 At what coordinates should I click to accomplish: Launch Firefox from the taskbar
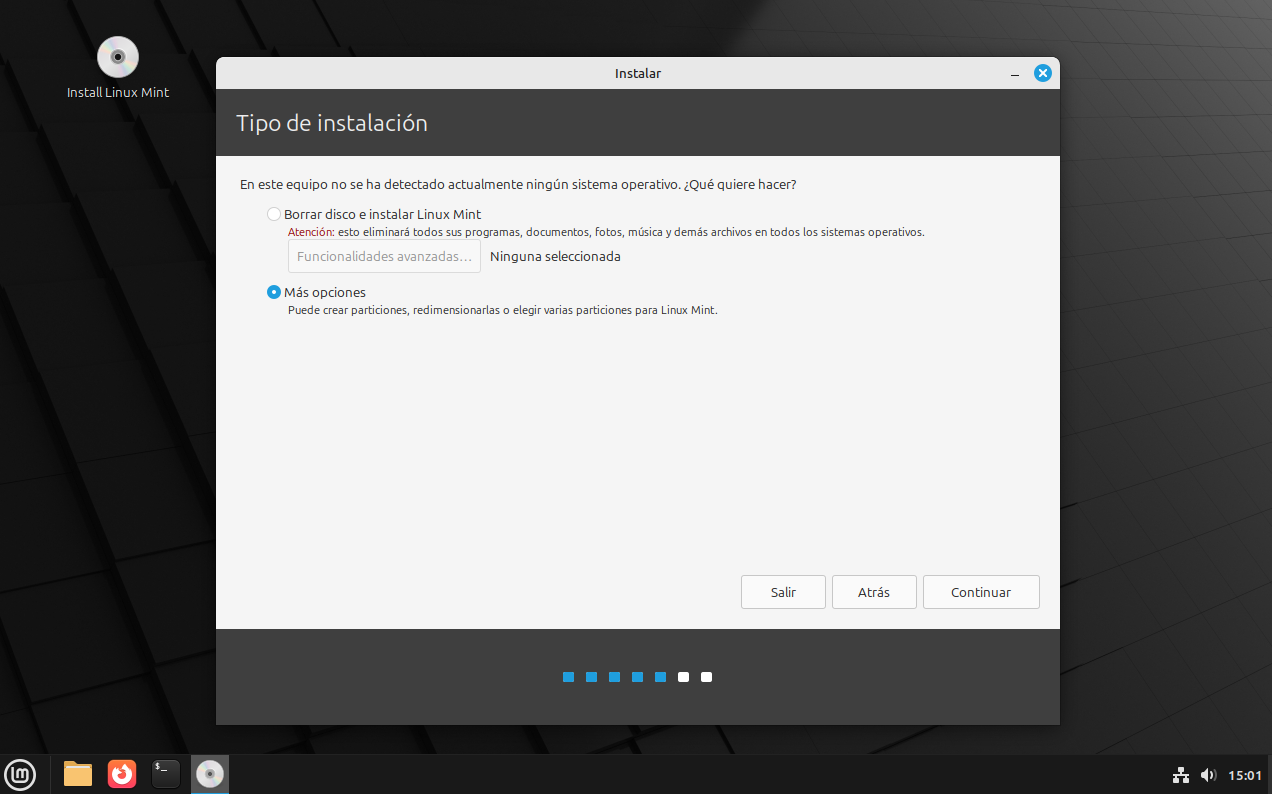[x=122, y=774]
